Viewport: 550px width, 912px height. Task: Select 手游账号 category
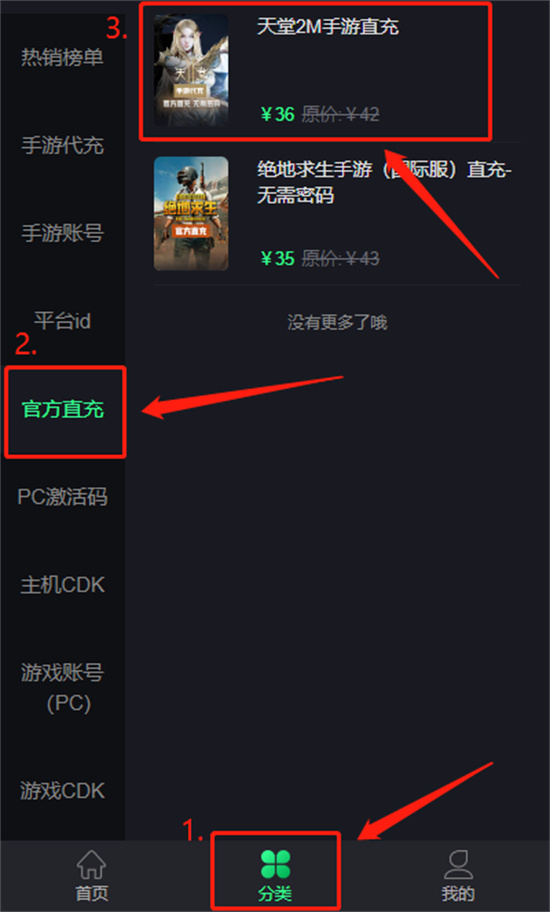pyautogui.click(x=63, y=233)
